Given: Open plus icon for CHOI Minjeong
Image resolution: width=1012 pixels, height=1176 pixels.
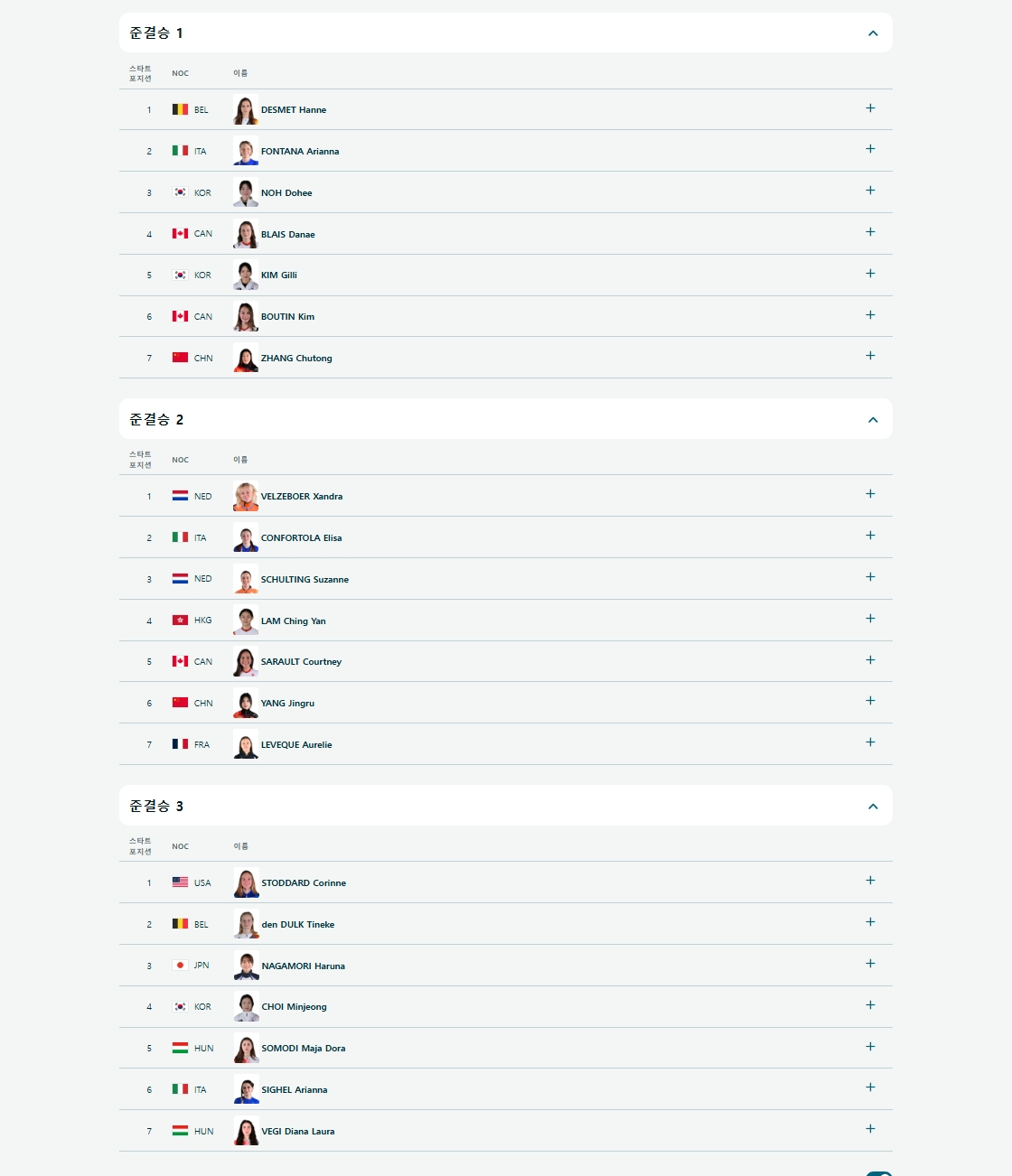Looking at the screenshot, I should pos(870,1005).
